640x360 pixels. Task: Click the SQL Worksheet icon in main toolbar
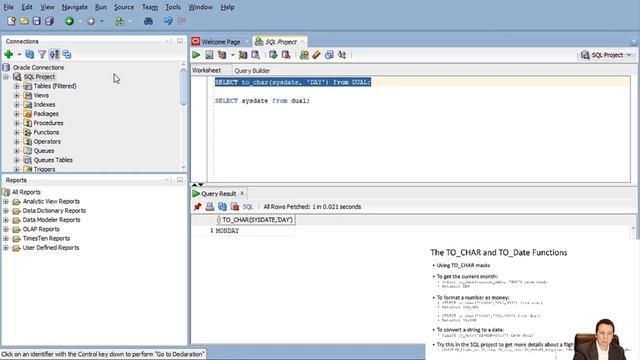click(x=120, y=21)
